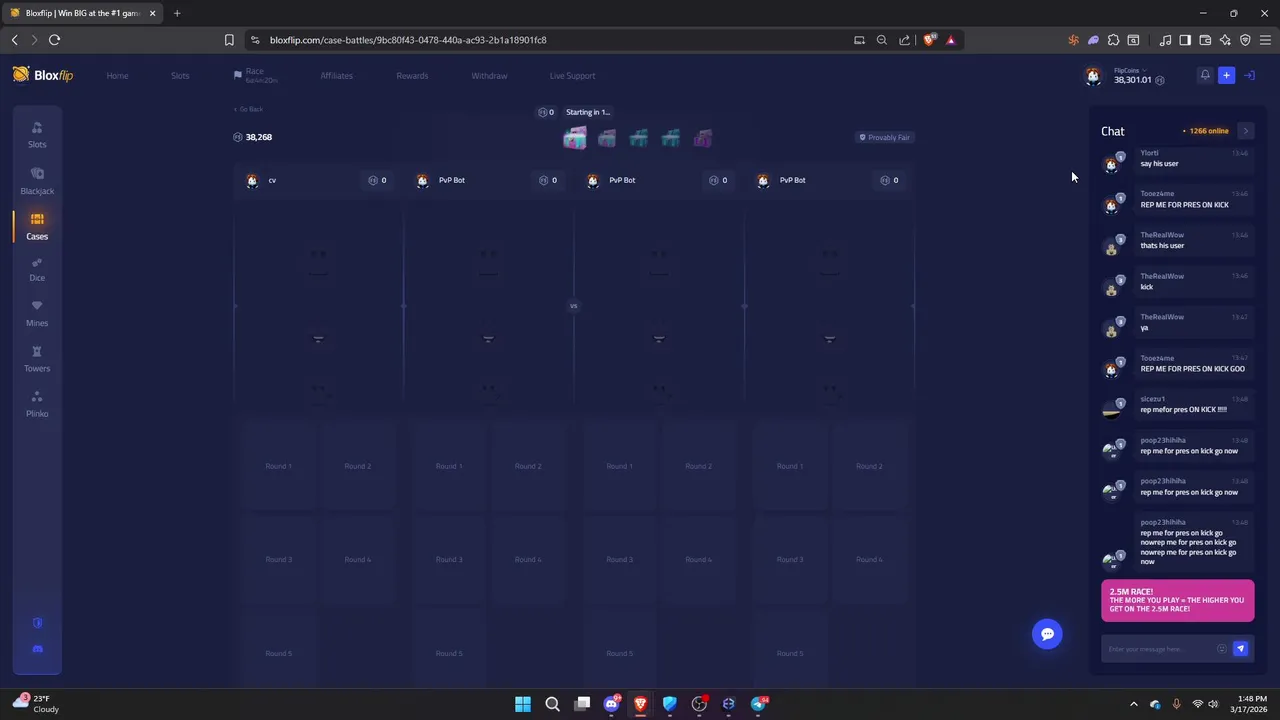This screenshot has height=720, width=1280.
Task: Click Toaez4me's avatar next to 'REP ME FOR PRES ON KICK'
Action: (x=1111, y=205)
